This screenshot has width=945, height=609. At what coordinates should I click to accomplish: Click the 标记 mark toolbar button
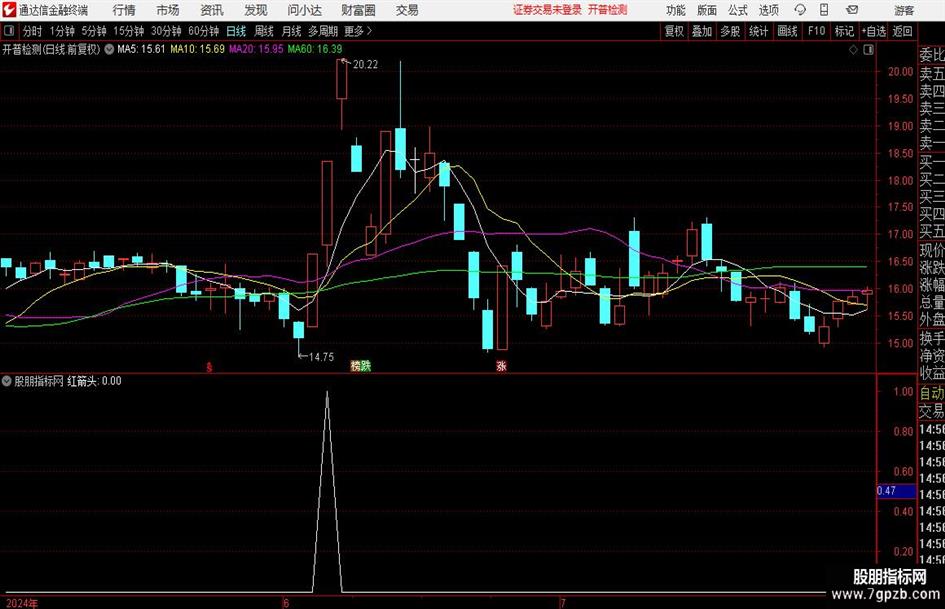coord(844,31)
